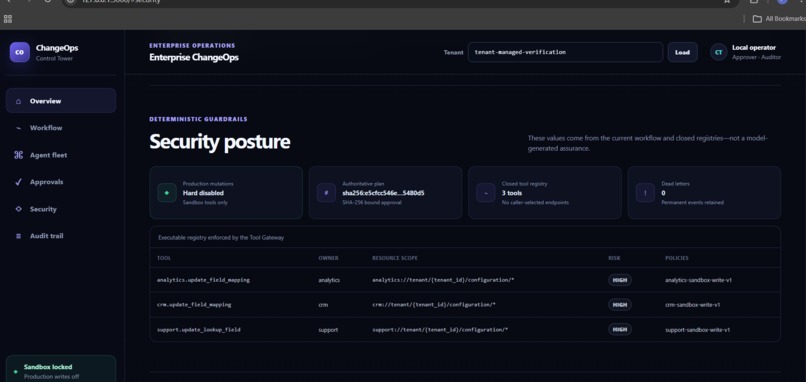Click the ChangeOps CO logo icon

[x=20, y=52]
